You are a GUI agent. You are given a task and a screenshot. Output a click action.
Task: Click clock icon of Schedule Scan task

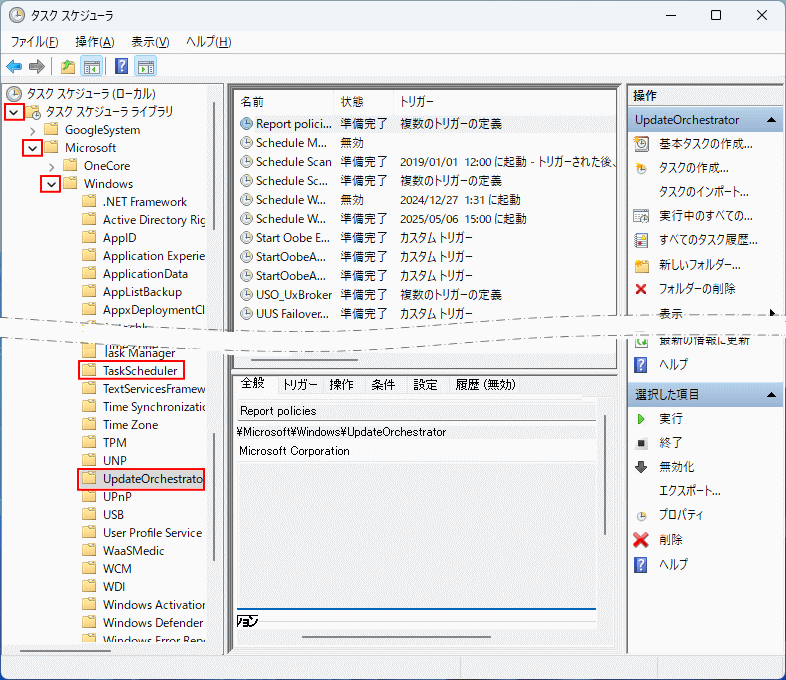(246, 161)
